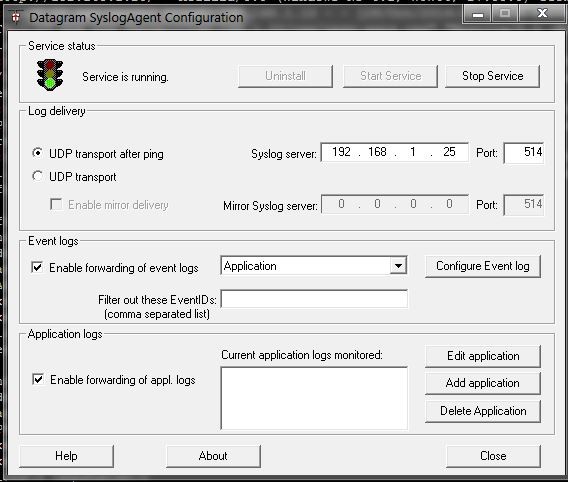Click Add application button
Screen dimensions: 568x482
(x=483, y=383)
